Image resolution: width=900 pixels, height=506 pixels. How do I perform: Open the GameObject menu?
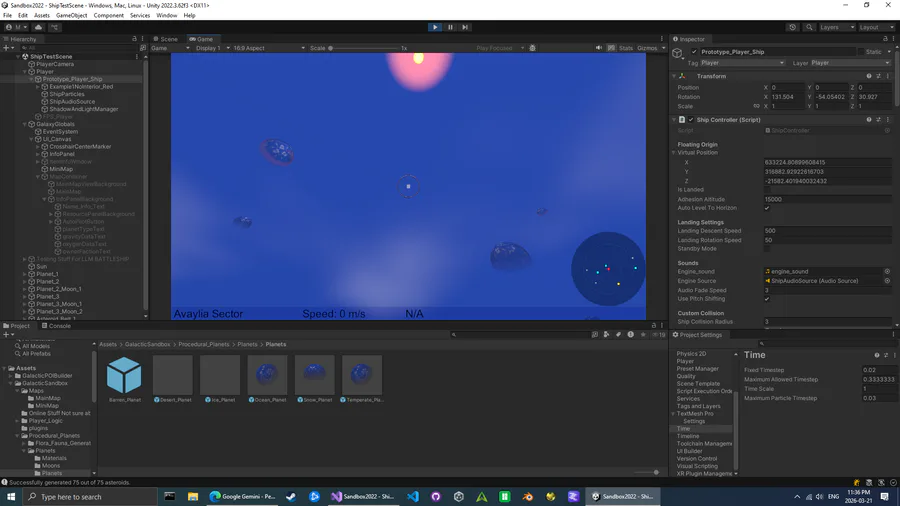(x=72, y=15)
